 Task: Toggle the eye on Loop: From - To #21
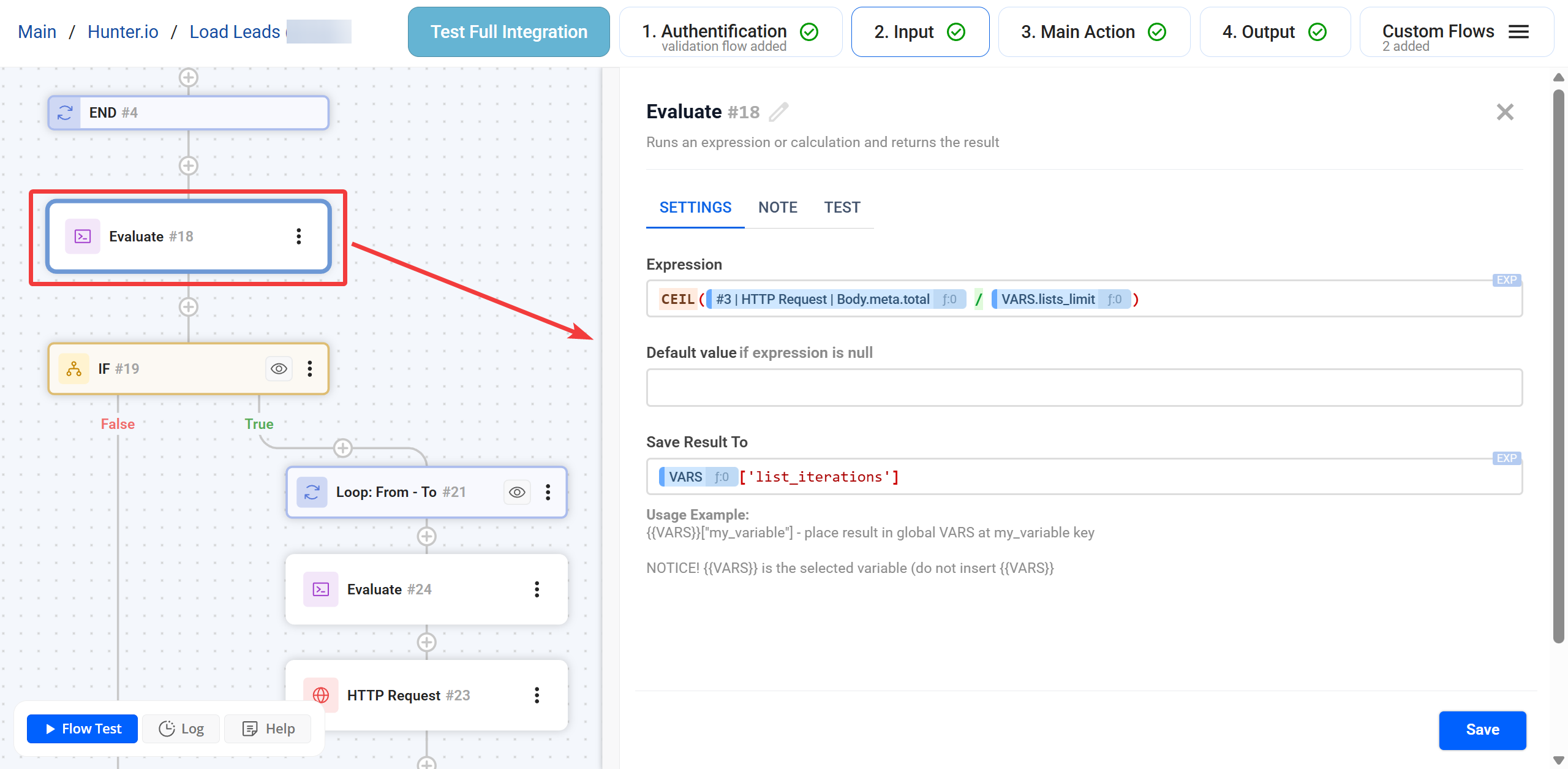click(x=516, y=491)
